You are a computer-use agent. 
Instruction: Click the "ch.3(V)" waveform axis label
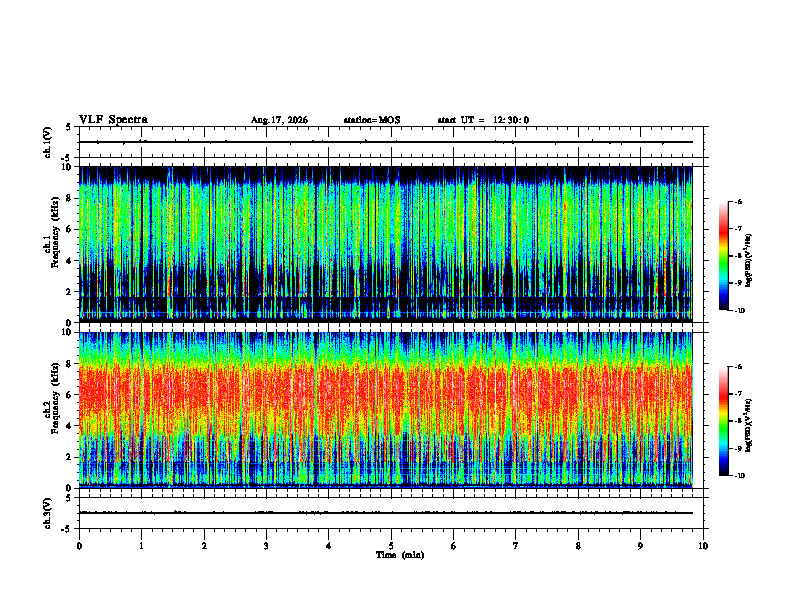click(48, 513)
